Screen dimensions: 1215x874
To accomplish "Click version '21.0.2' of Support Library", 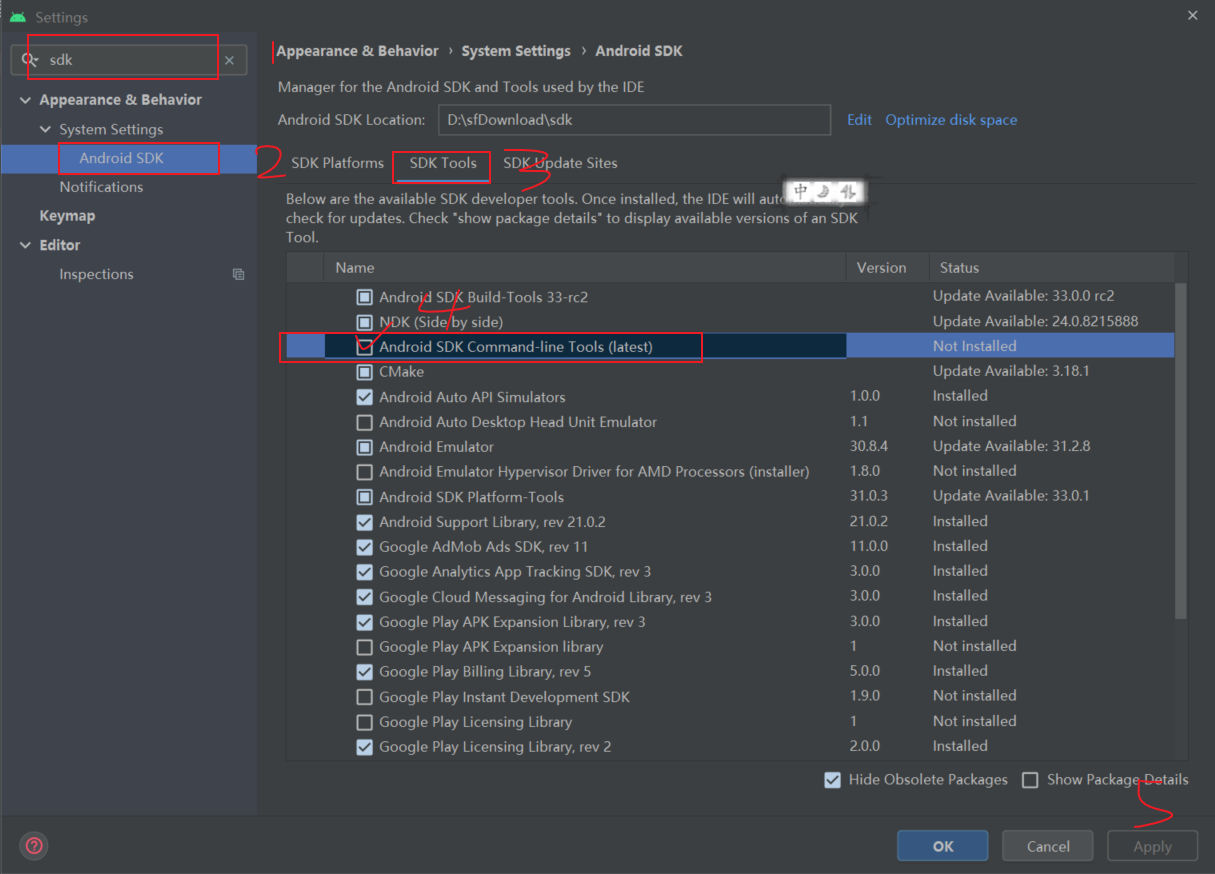I will (x=869, y=522).
